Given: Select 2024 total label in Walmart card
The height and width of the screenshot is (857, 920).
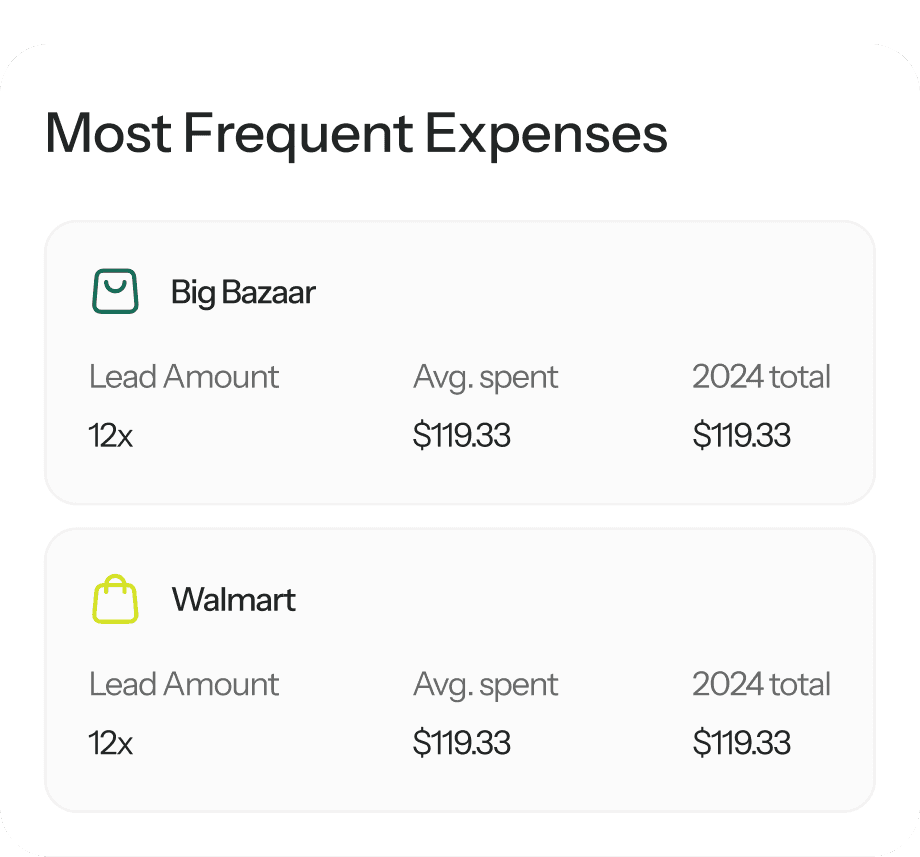Looking at the screenshot, I should pos(761,684).
